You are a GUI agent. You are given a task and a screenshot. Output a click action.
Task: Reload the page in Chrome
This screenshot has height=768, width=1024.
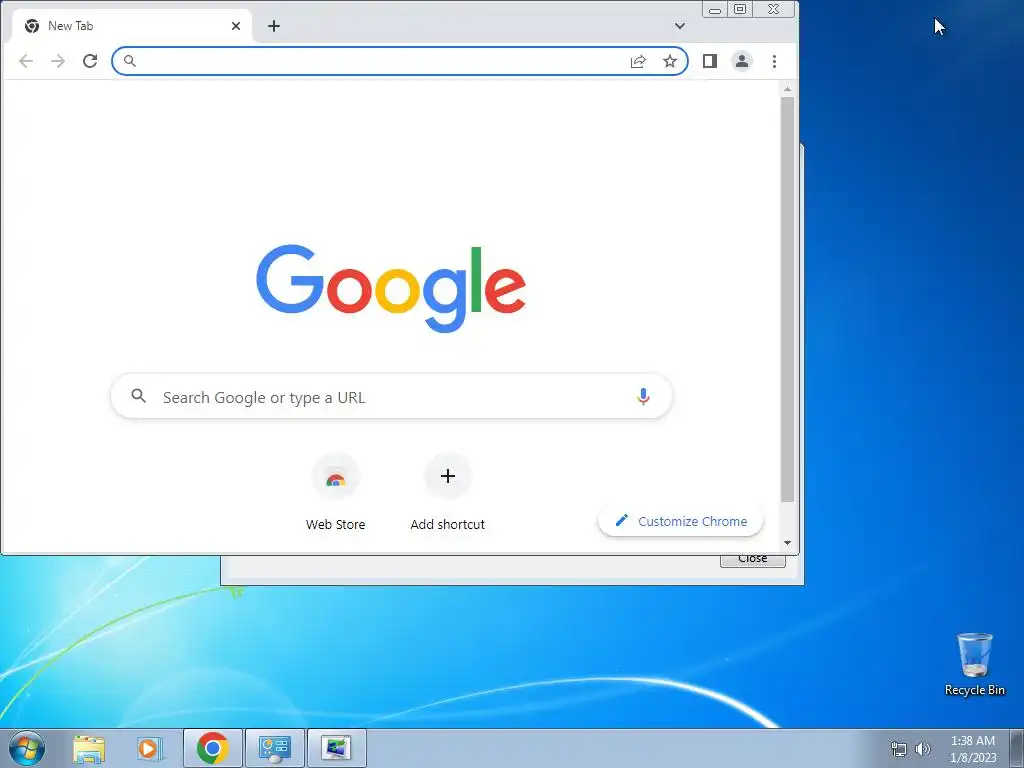point(90,61)
